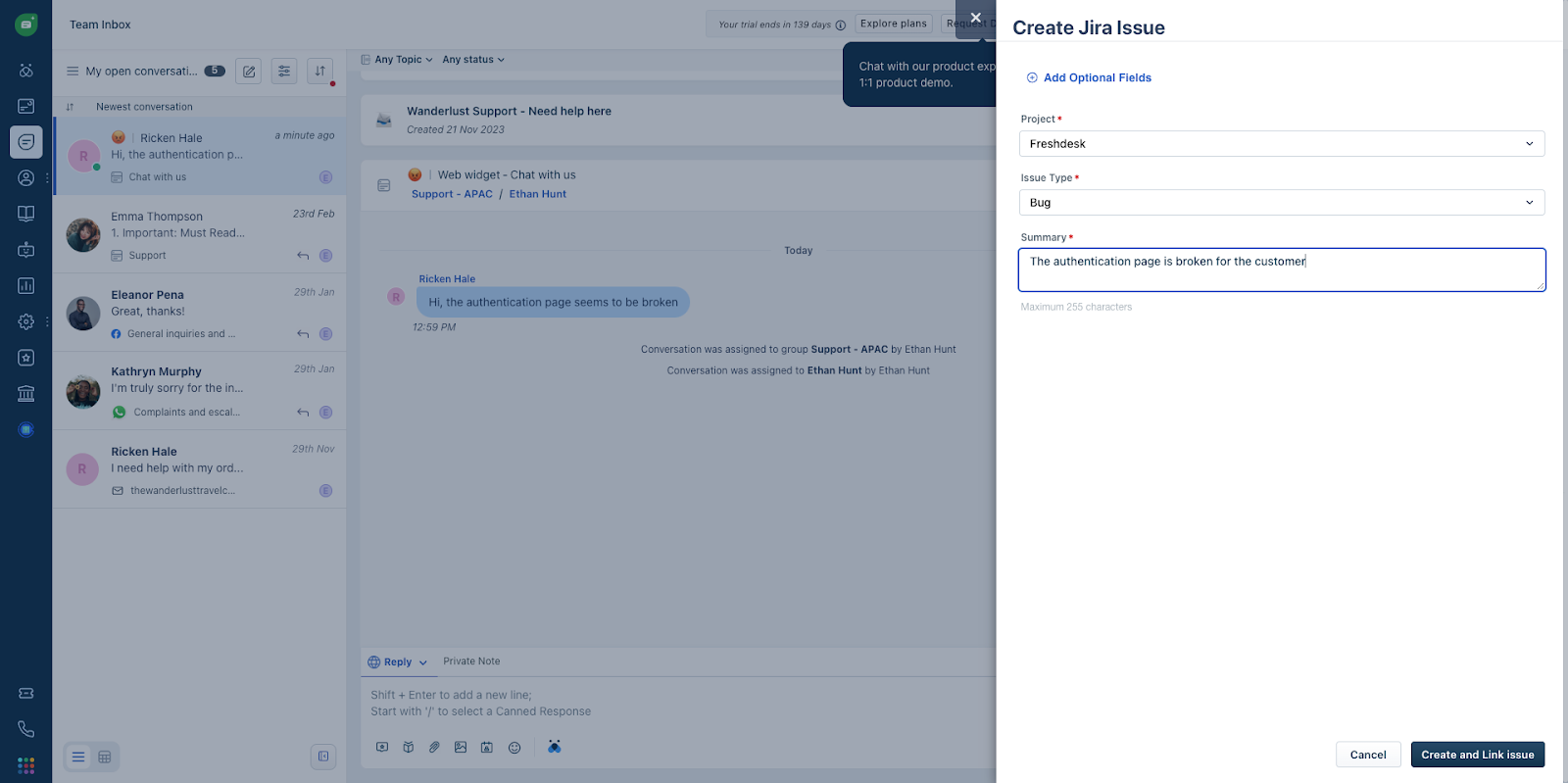Open Kathryn Murphy conversation
The image size is (1568, 783).
tap(200, 391)
